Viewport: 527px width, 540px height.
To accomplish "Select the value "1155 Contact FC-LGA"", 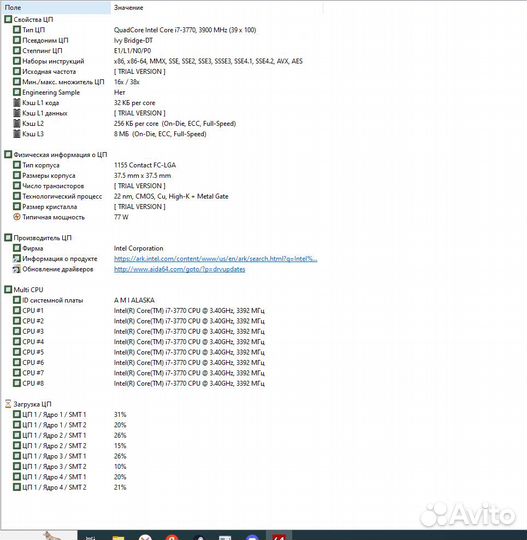I will pyautogui.click(x=145, y=165).
